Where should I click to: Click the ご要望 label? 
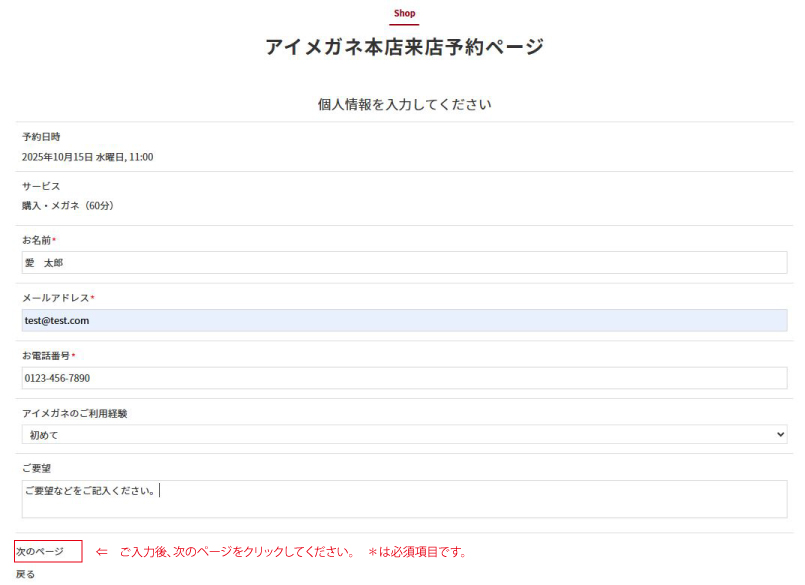37,468
